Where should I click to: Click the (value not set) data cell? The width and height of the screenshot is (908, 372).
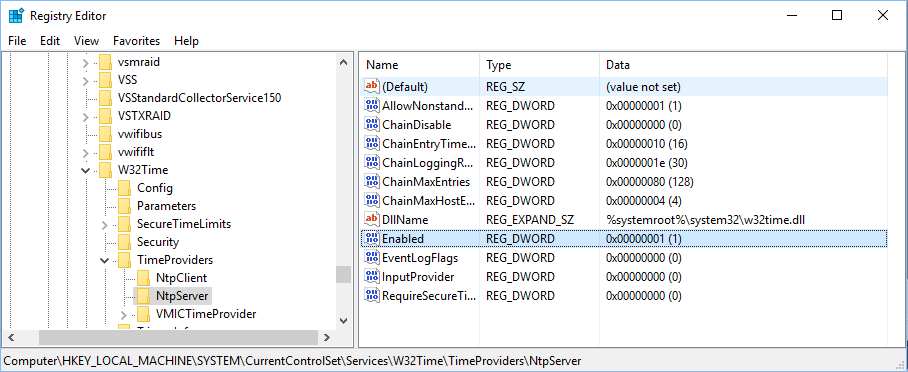(643, 87)
